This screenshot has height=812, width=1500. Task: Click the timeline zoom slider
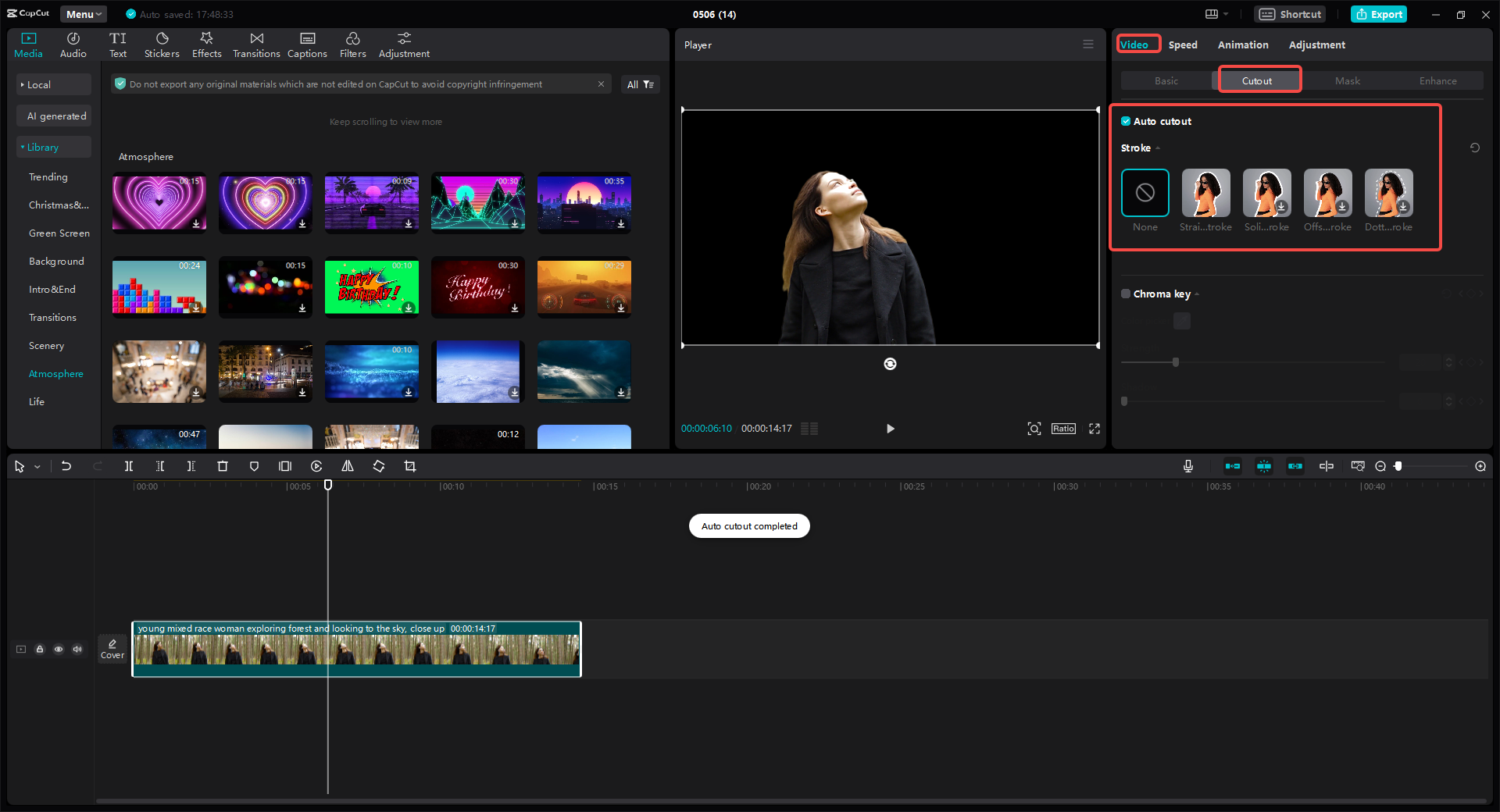[x=1430, y=466]
